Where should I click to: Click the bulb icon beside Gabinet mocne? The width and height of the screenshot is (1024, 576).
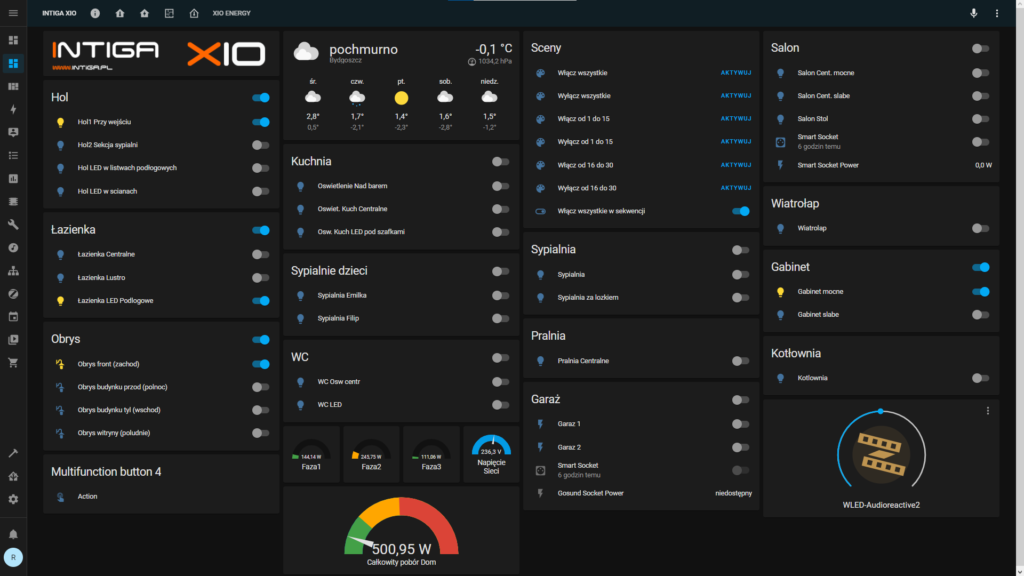coord(779,291)
